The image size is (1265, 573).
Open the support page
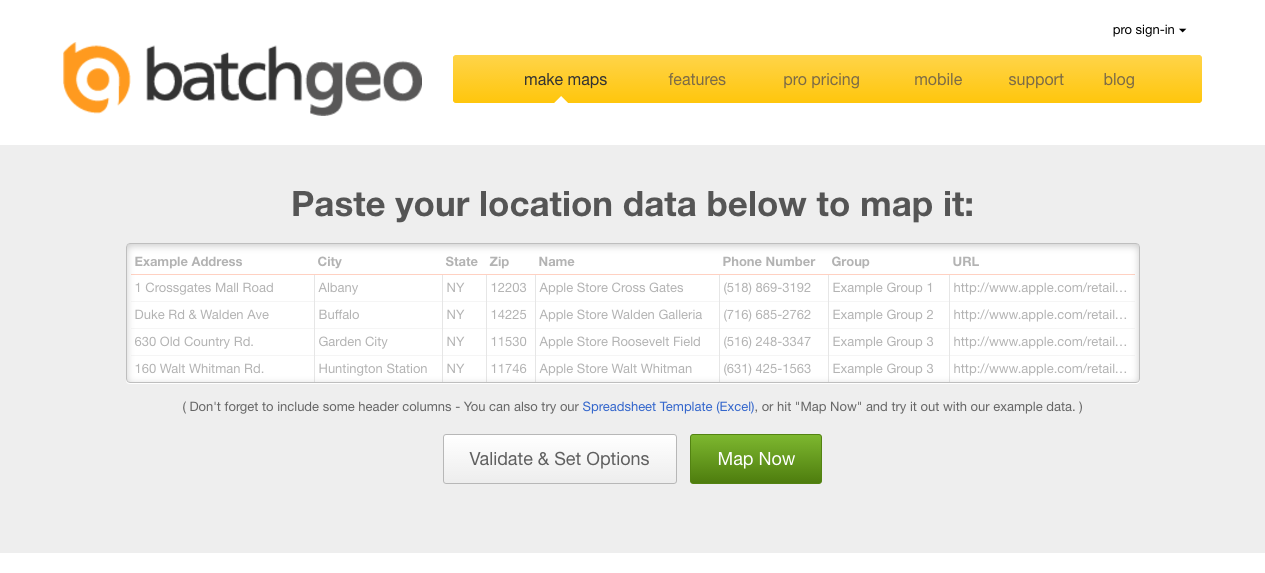click(x=1036, y=79)
